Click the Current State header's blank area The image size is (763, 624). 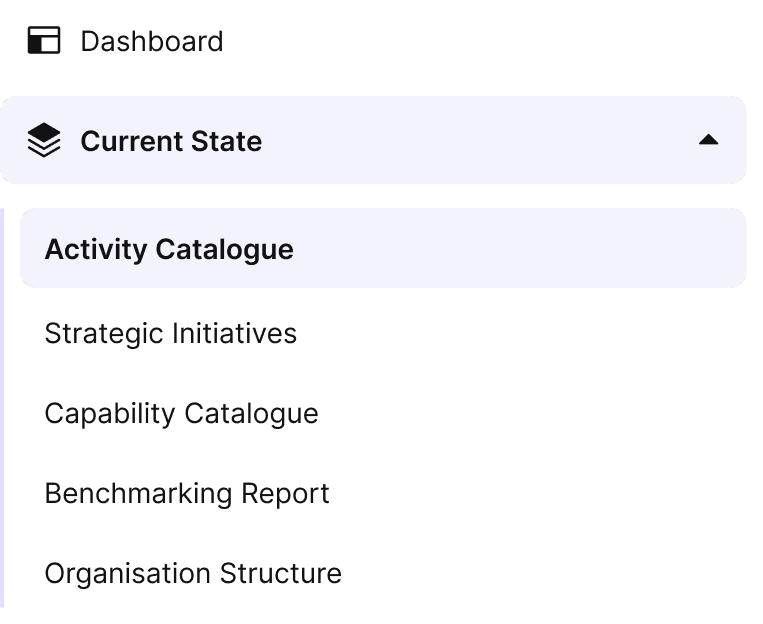coord(480,140)
